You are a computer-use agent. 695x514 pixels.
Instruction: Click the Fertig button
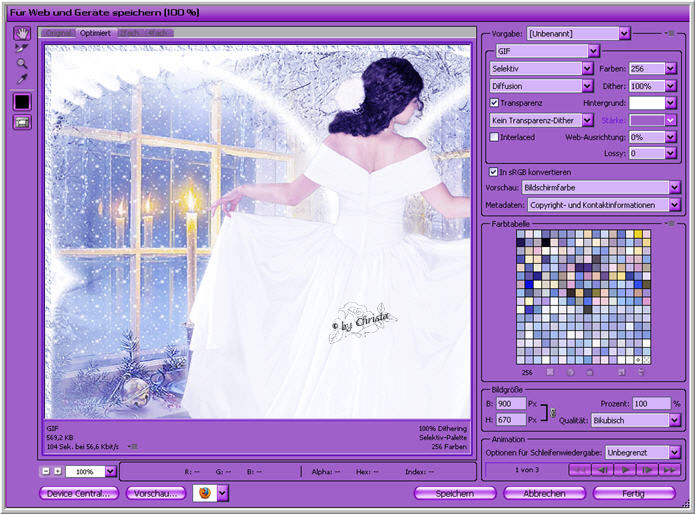(x=634, y=493)
